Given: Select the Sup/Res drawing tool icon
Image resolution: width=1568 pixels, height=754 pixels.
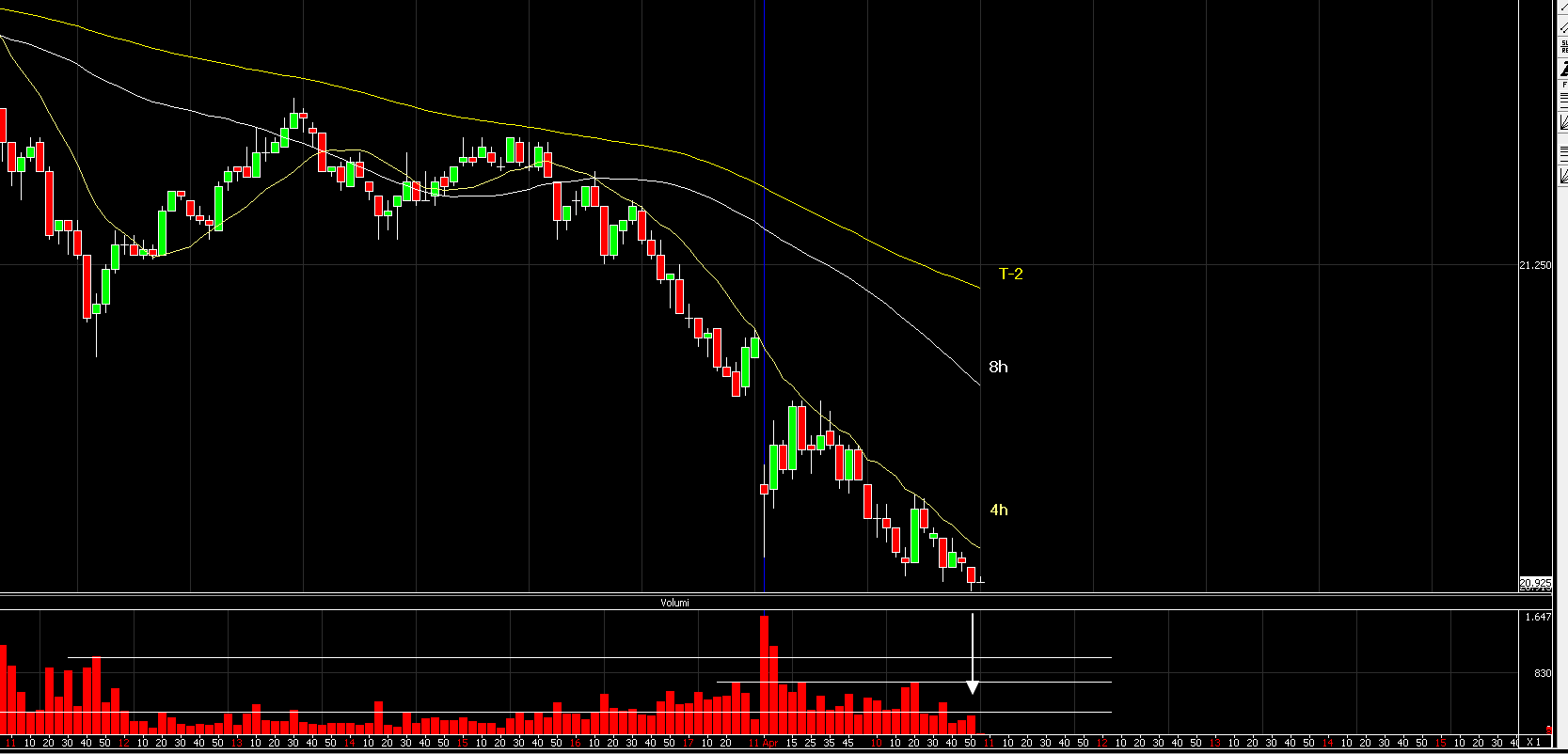Looking at the screenshot, I should click(1563, 46).
